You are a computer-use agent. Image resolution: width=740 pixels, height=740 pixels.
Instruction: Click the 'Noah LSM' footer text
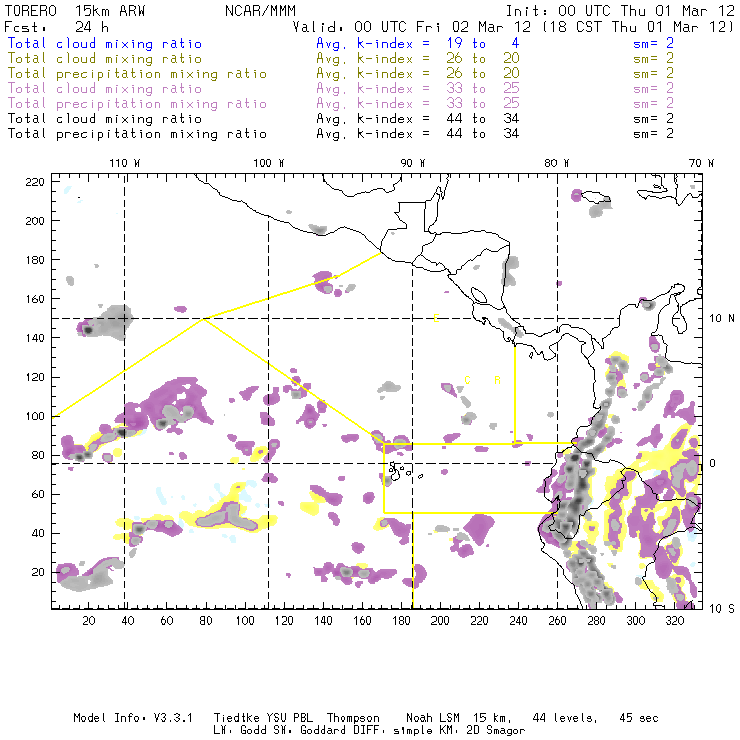point(433,718)
